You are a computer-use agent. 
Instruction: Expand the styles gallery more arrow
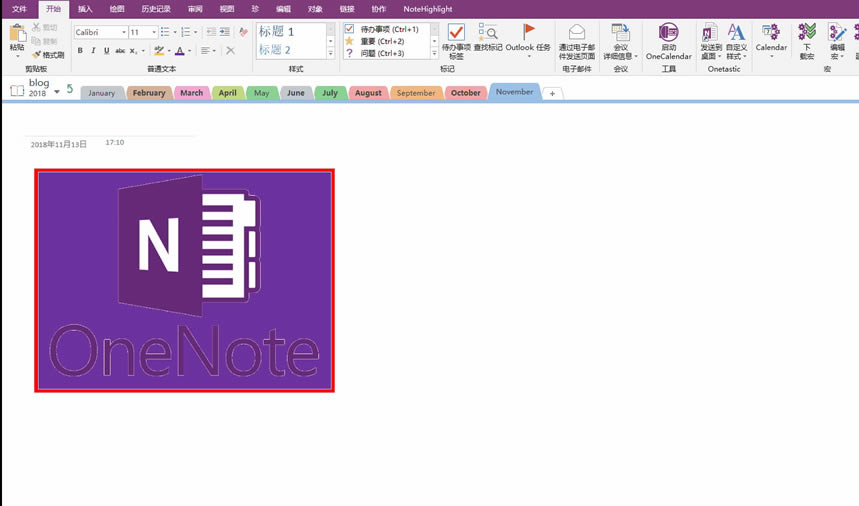(330, 53)
